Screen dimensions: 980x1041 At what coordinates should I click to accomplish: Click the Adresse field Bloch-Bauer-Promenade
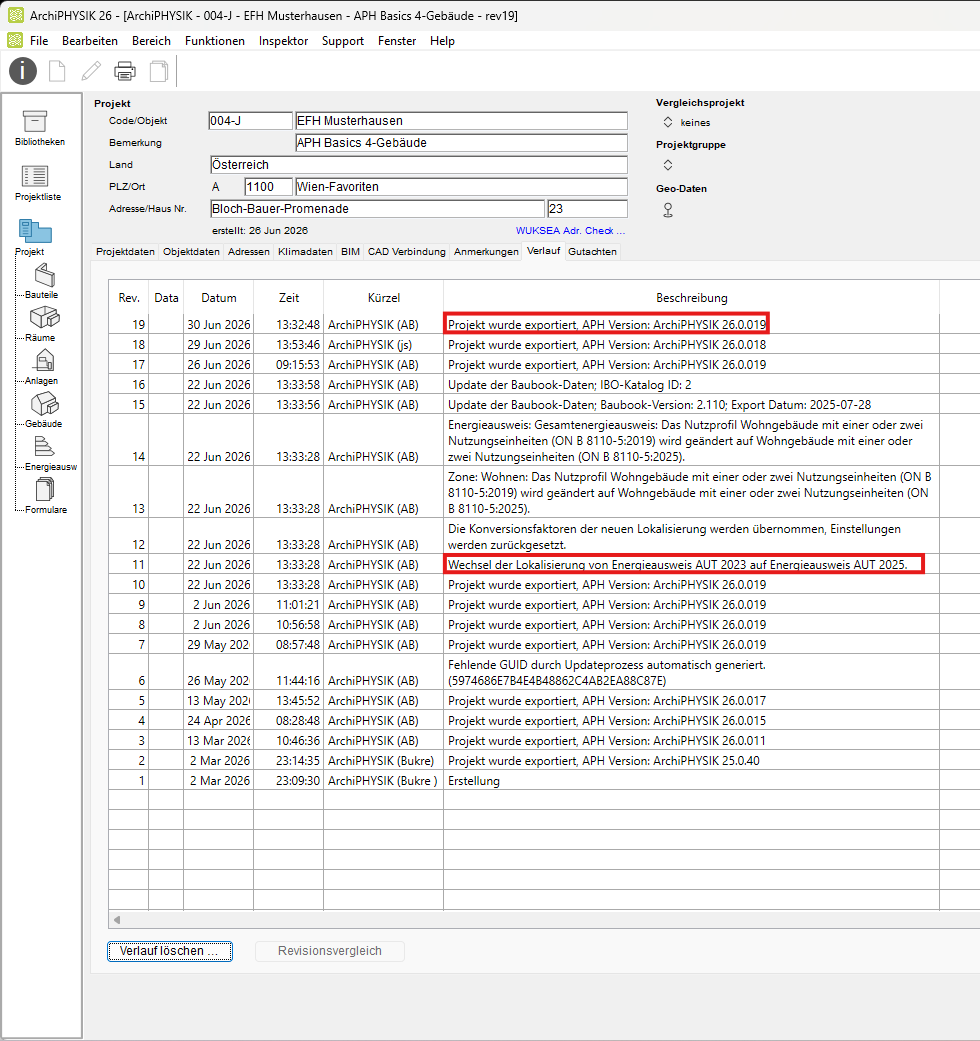click(377, 208)
